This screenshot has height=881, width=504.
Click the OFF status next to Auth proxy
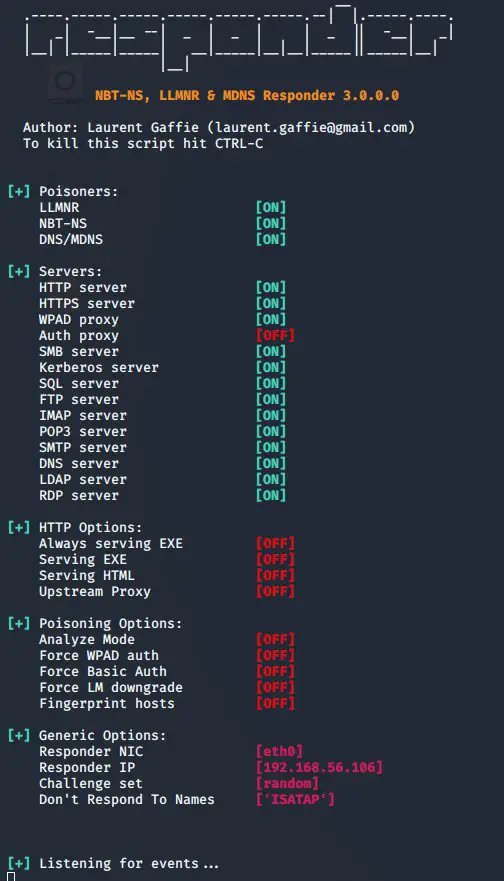pos(275,335)
